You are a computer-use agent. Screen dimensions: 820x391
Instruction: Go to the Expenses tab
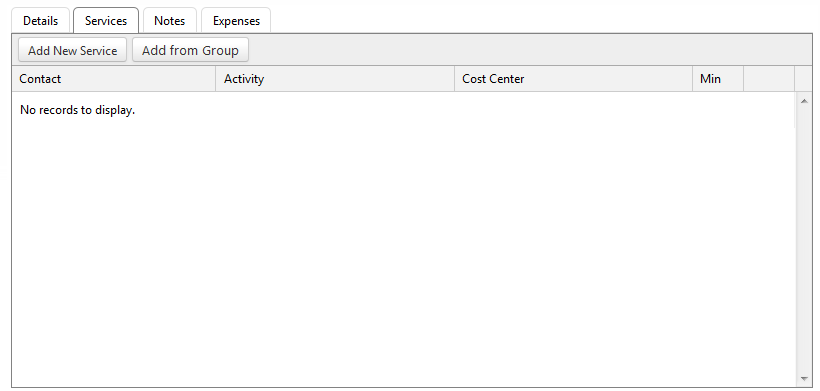click(236, 21)
